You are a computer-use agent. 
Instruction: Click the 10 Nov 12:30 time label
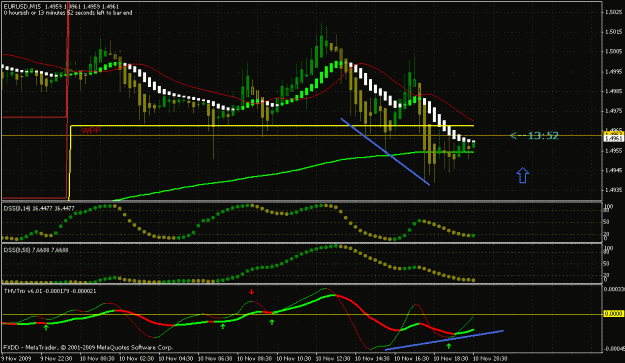coord(334,359)
